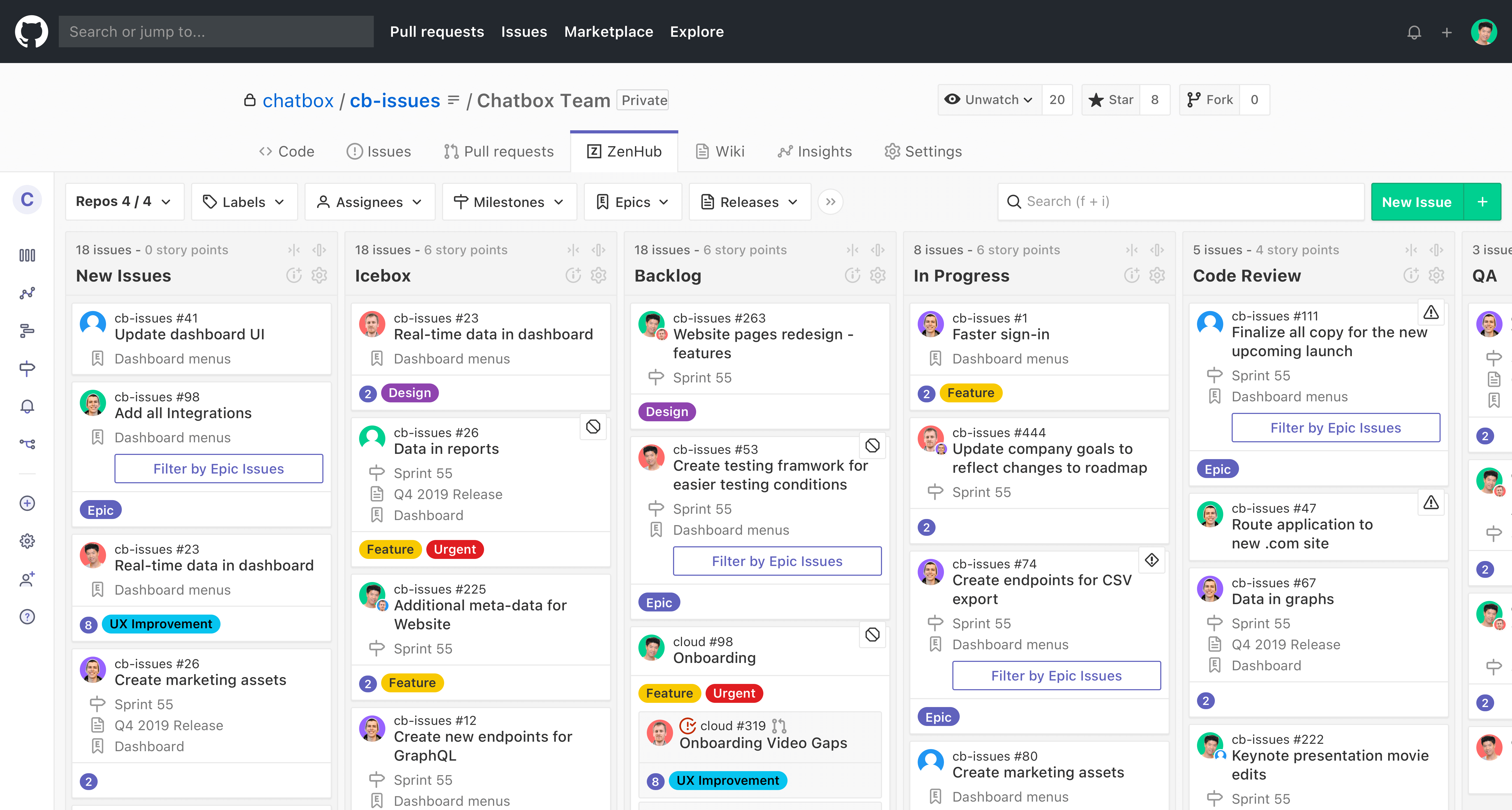Click expand width icon on Code Review column

pos(1436,250)
